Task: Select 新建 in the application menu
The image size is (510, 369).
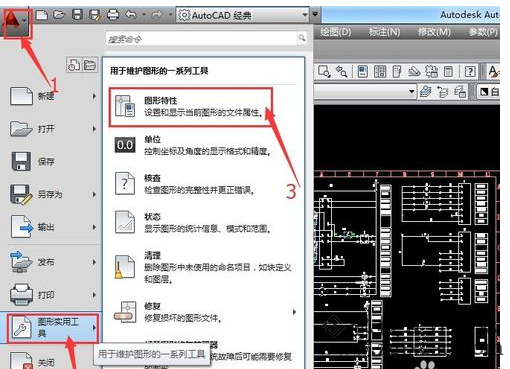Action: coord(53,96)
